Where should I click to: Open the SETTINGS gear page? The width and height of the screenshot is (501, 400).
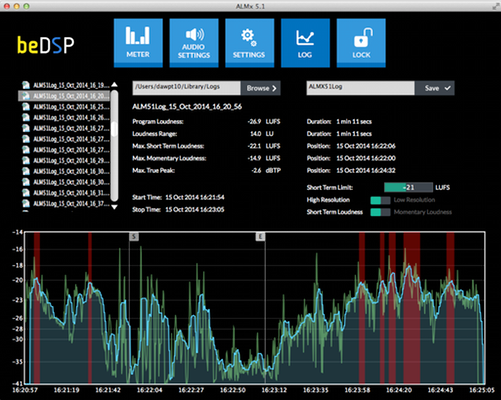click(x=250, y=43)
